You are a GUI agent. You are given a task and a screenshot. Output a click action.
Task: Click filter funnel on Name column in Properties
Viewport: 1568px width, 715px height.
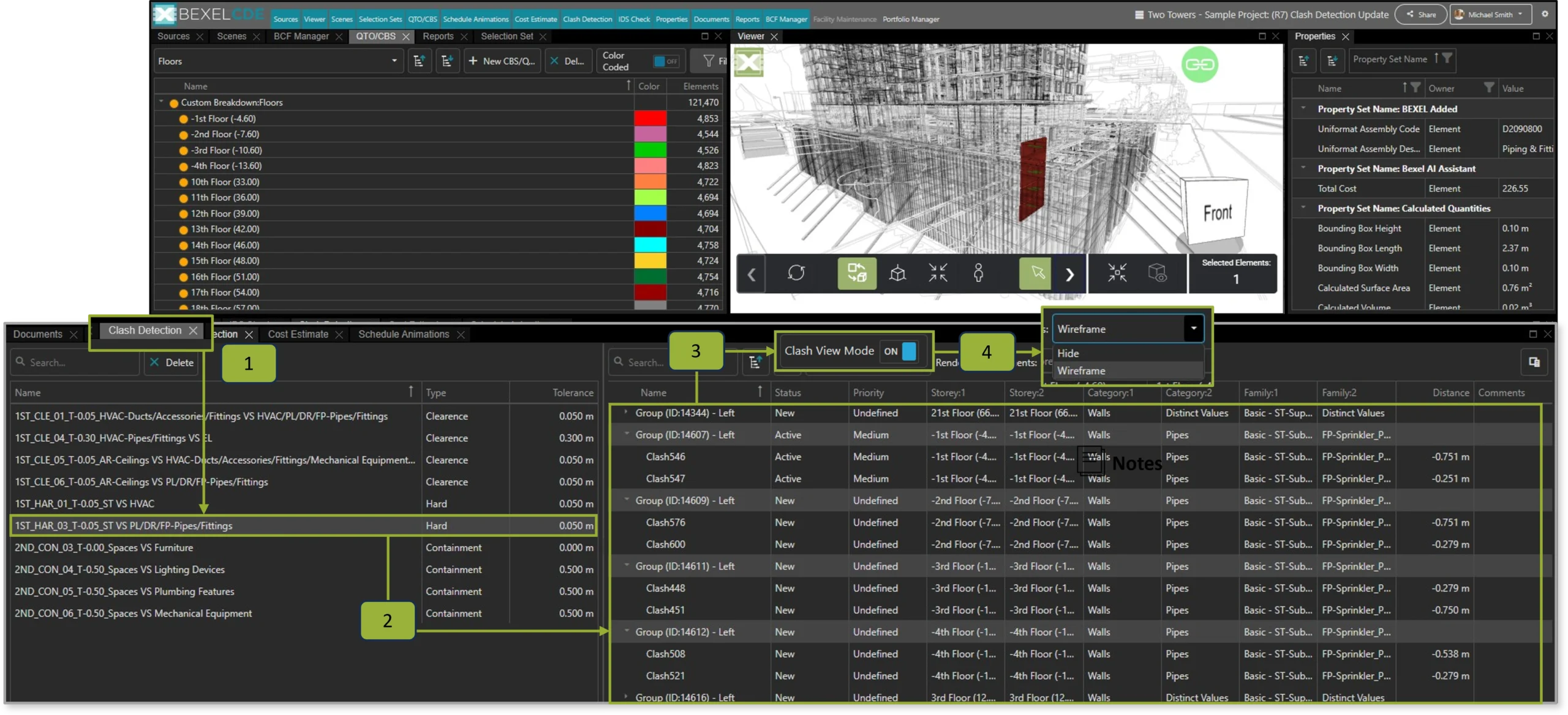[1415, 88]
